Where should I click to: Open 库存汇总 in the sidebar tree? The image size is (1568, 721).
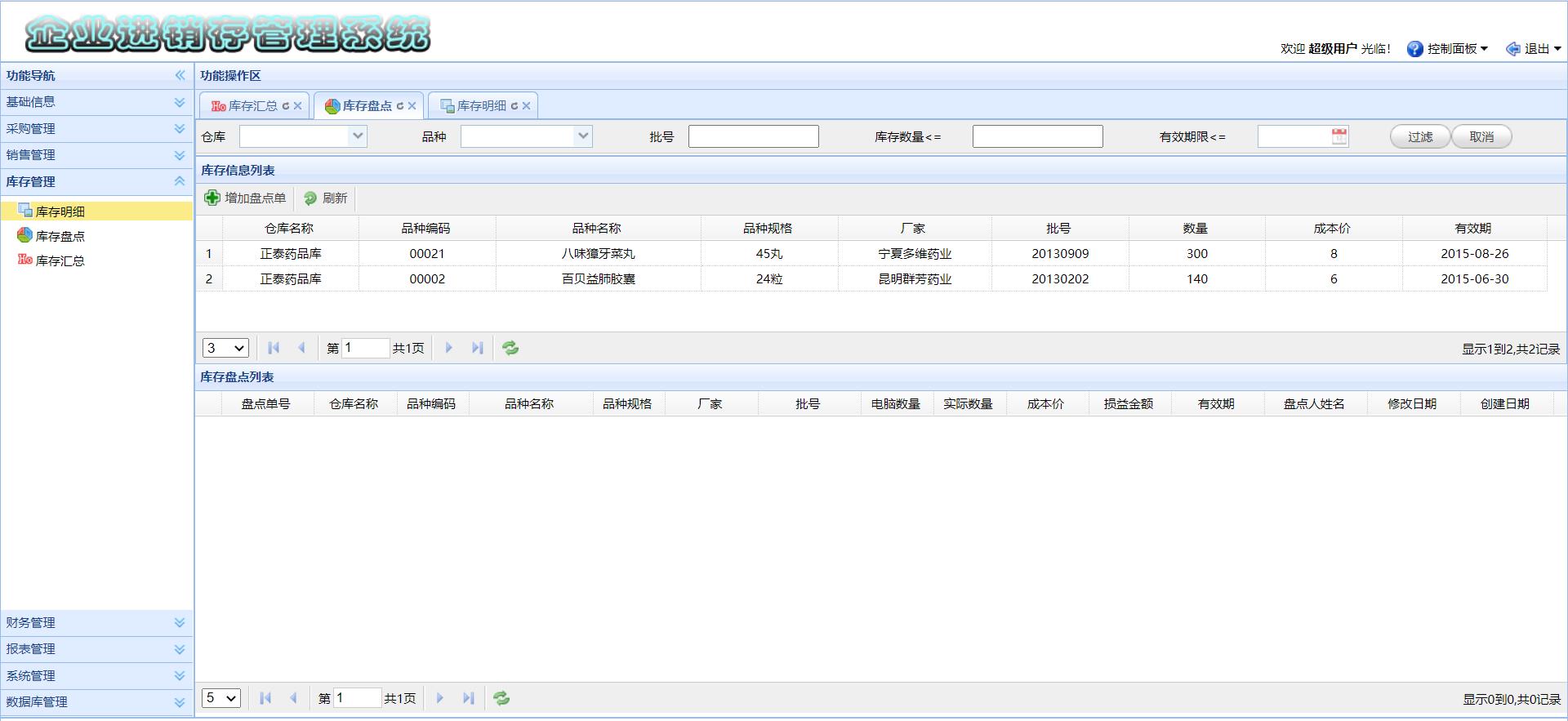click(x=60, y=260)
